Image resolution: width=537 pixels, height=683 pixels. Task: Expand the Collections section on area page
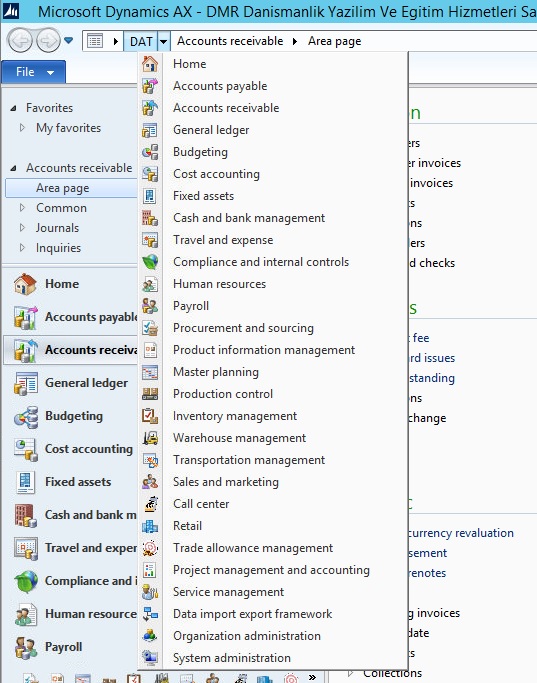click(351, 673)
